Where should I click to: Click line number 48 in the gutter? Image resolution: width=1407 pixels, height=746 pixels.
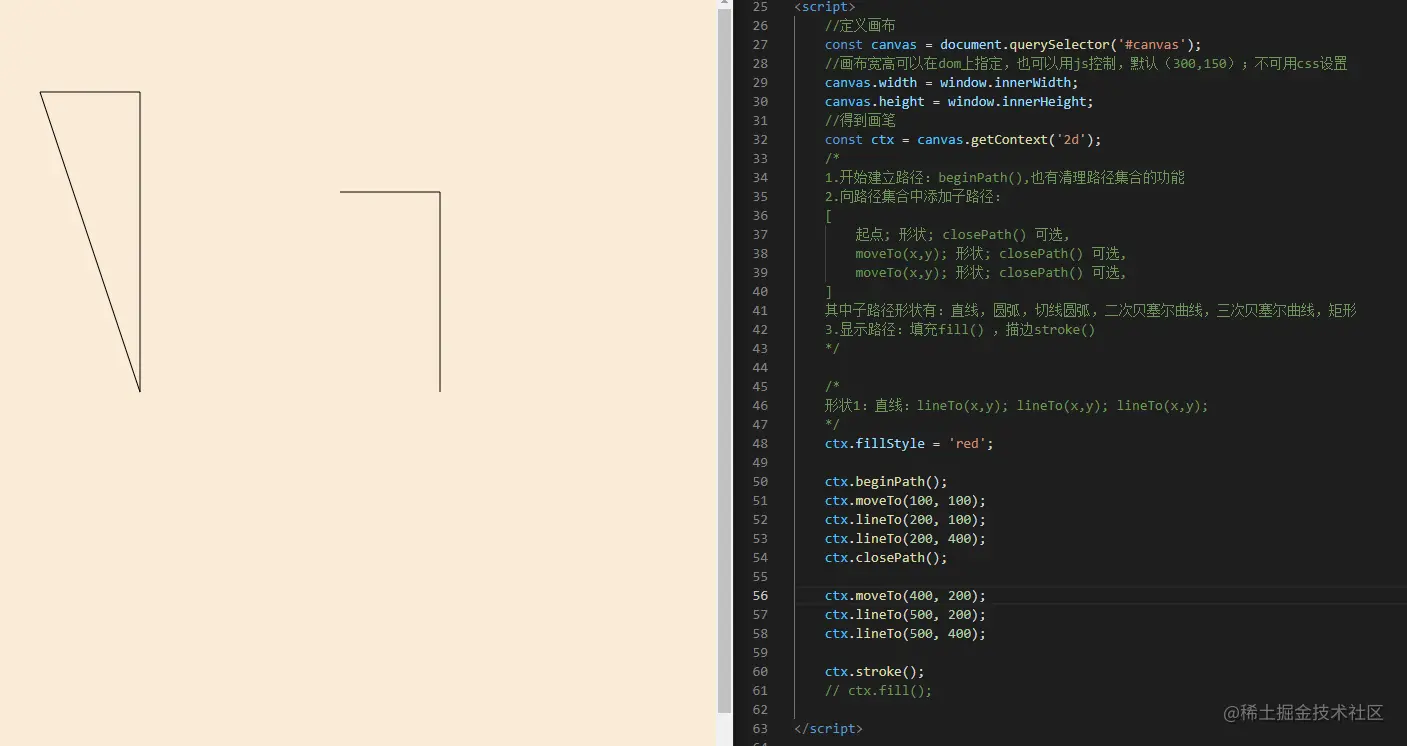click(x=760, y=444)
